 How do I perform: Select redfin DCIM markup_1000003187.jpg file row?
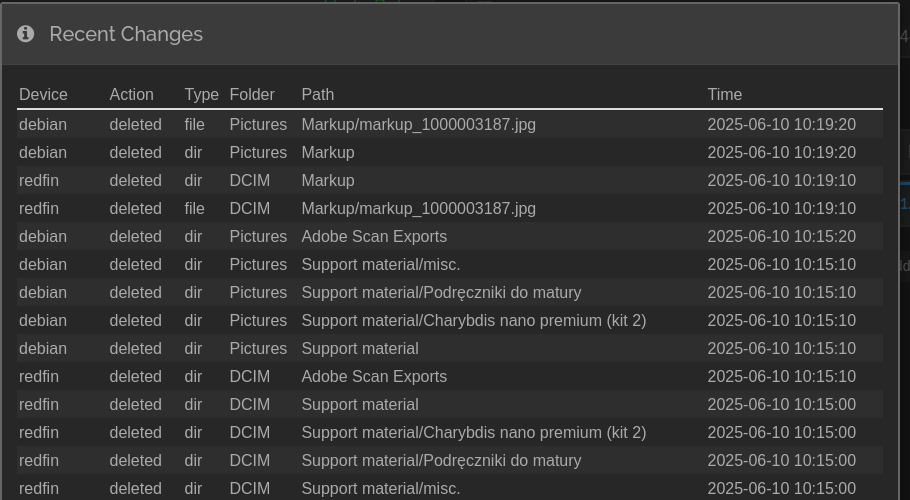click(450, 208)
